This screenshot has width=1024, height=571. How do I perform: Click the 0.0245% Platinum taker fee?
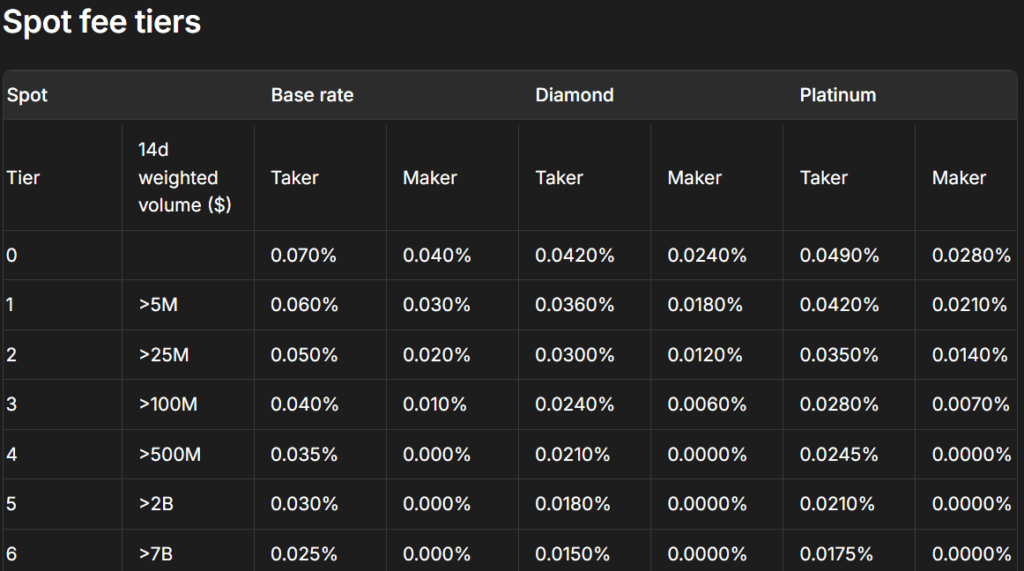click(x=839, y=455)
